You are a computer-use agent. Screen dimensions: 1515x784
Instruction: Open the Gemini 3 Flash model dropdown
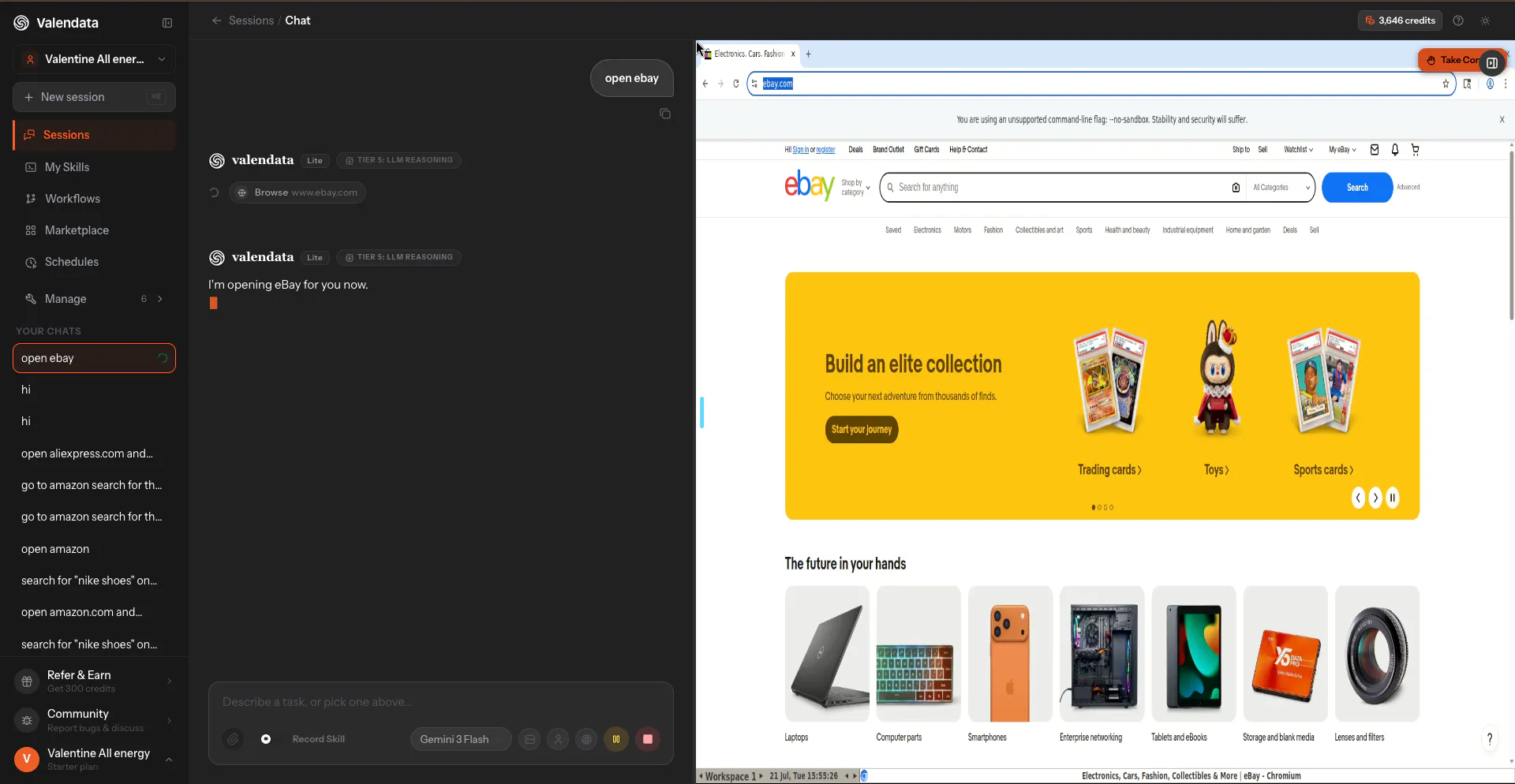coord(461,739)
